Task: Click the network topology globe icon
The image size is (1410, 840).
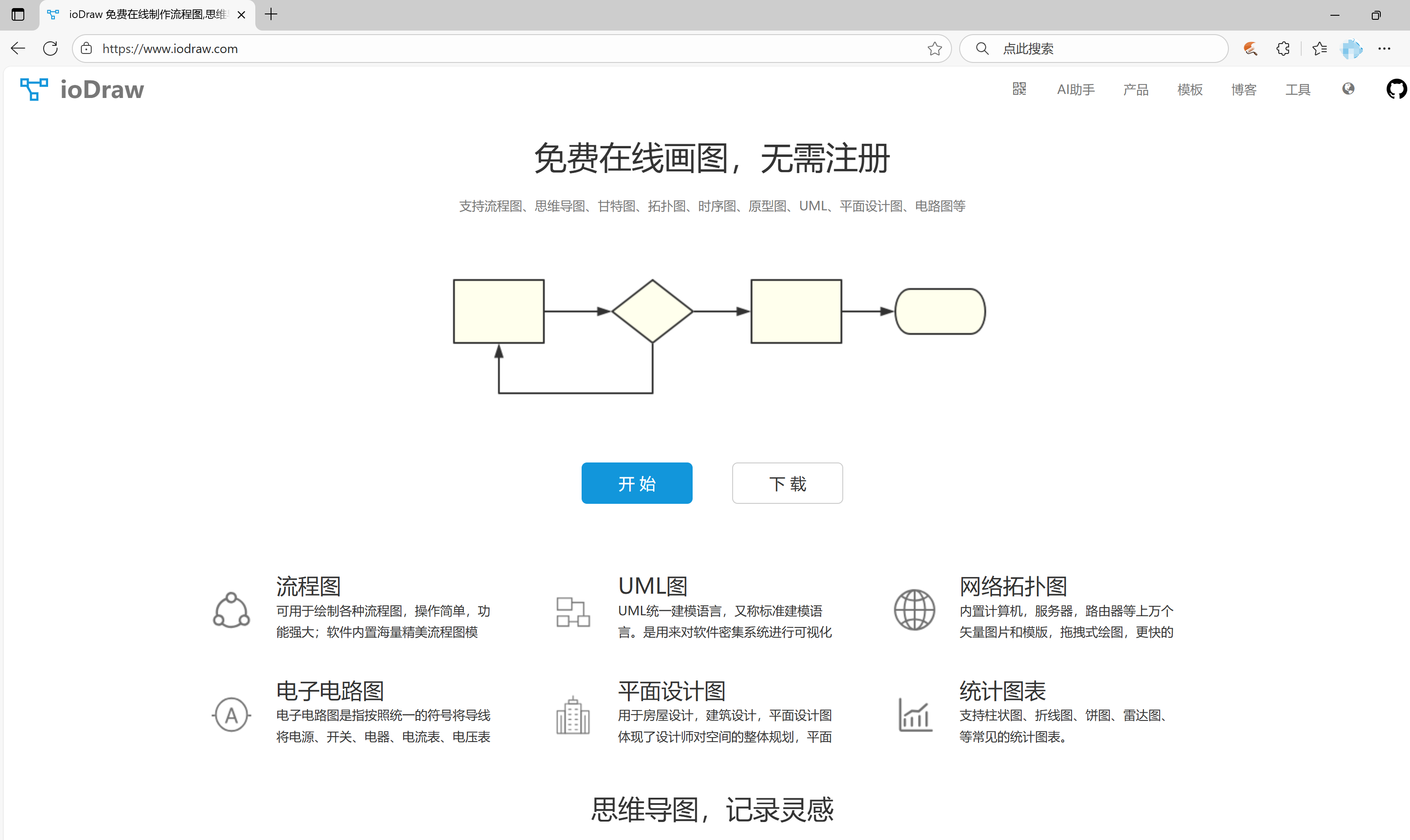Action: (x=914, y=609)
